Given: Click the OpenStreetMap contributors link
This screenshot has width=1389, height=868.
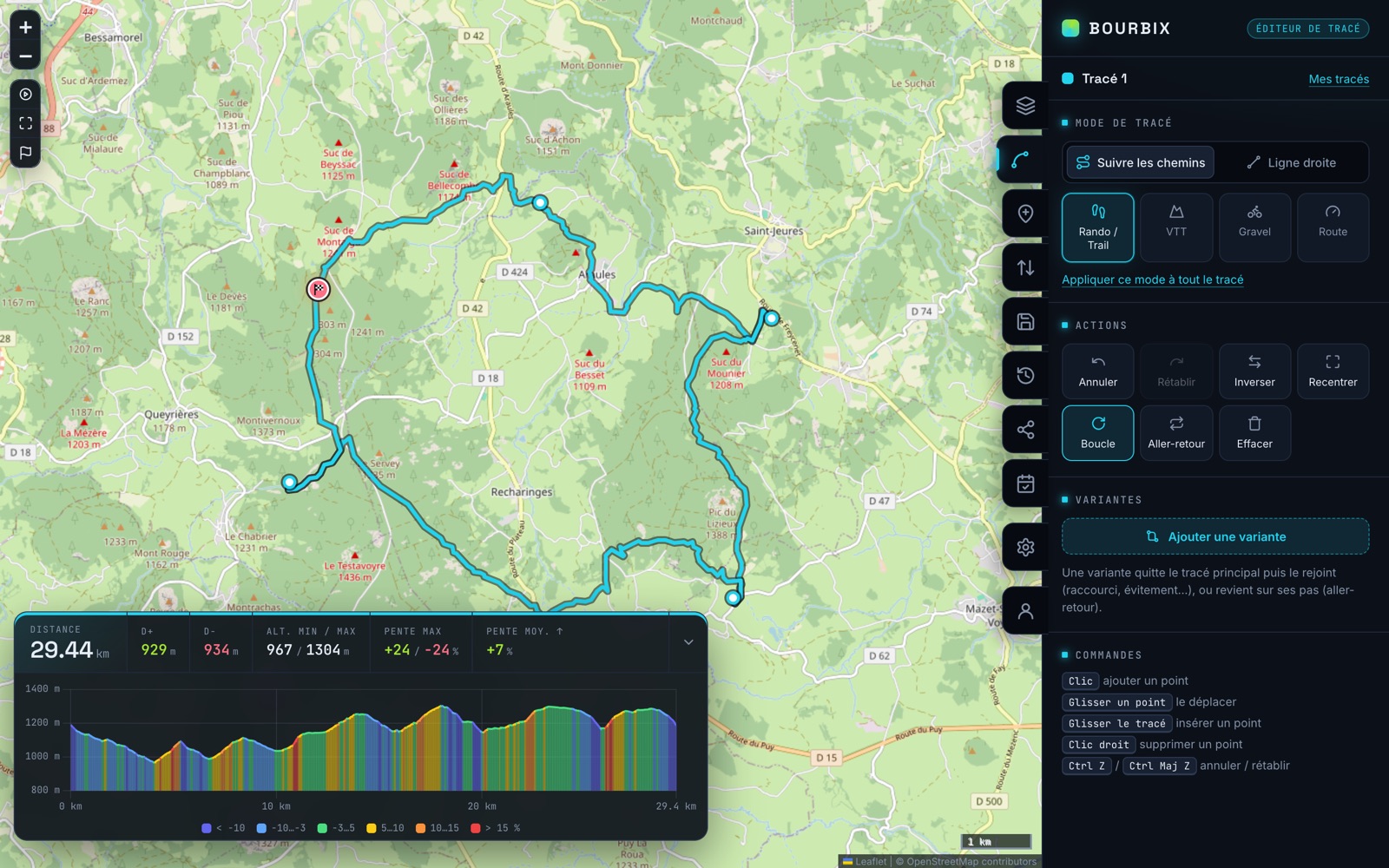Looking at the screenshot, I should (x=971, y=862).
